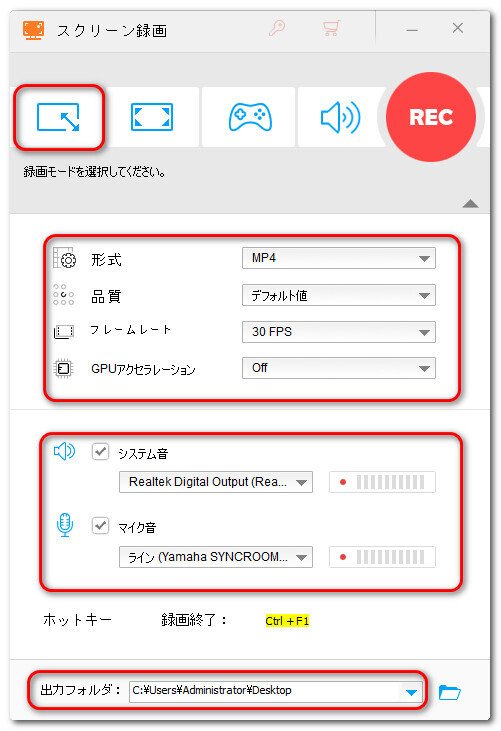Collapse the settings panel triangle

(x=471, y=203)
